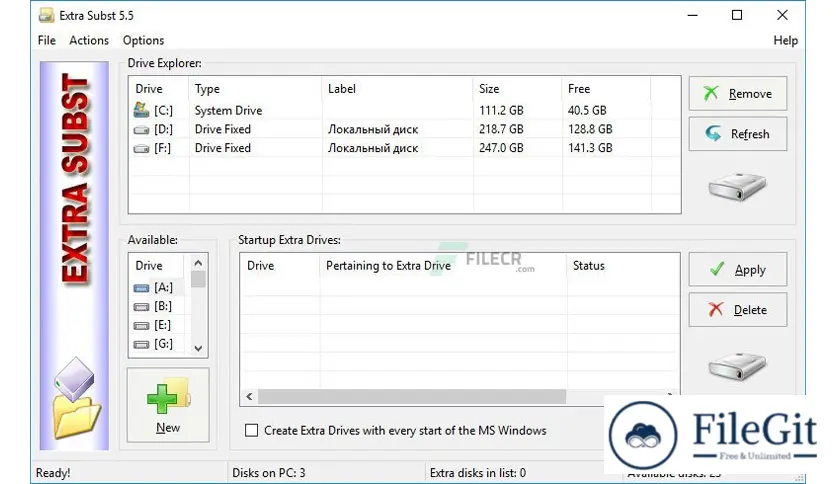Image resolution: width=836 pixels, height=484 pixels.
Task: Click the 247.0 GB size value
Action: pyautogui.click(x=501, y=148)
